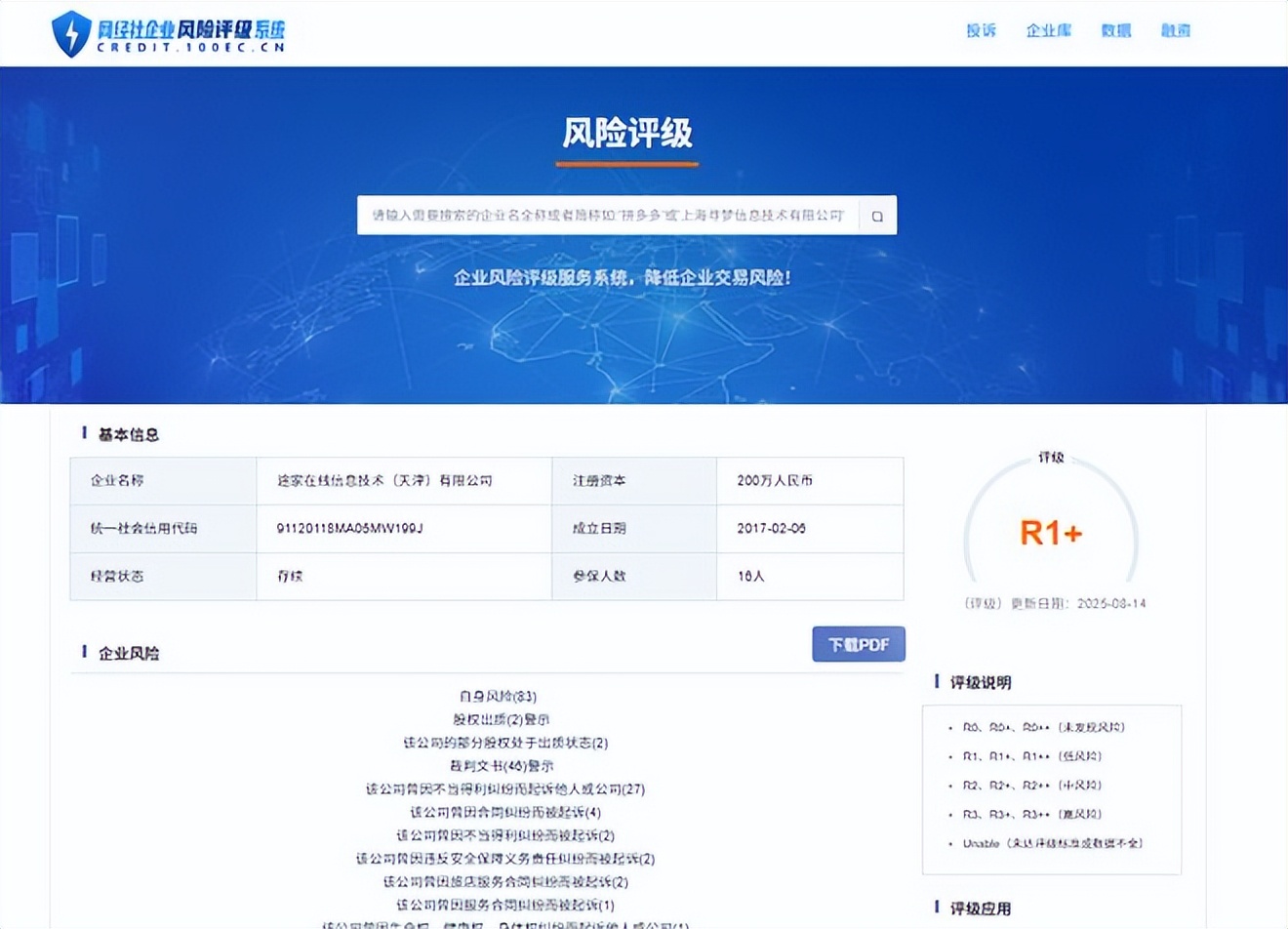Click the shield logo icon in header

click(x=70, y=34)
